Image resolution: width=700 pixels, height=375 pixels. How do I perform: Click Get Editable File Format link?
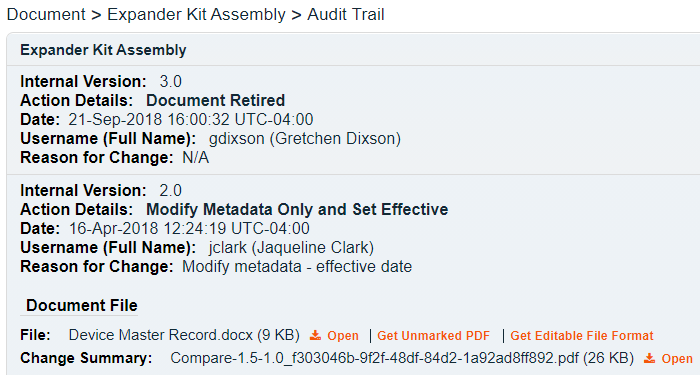582,336
